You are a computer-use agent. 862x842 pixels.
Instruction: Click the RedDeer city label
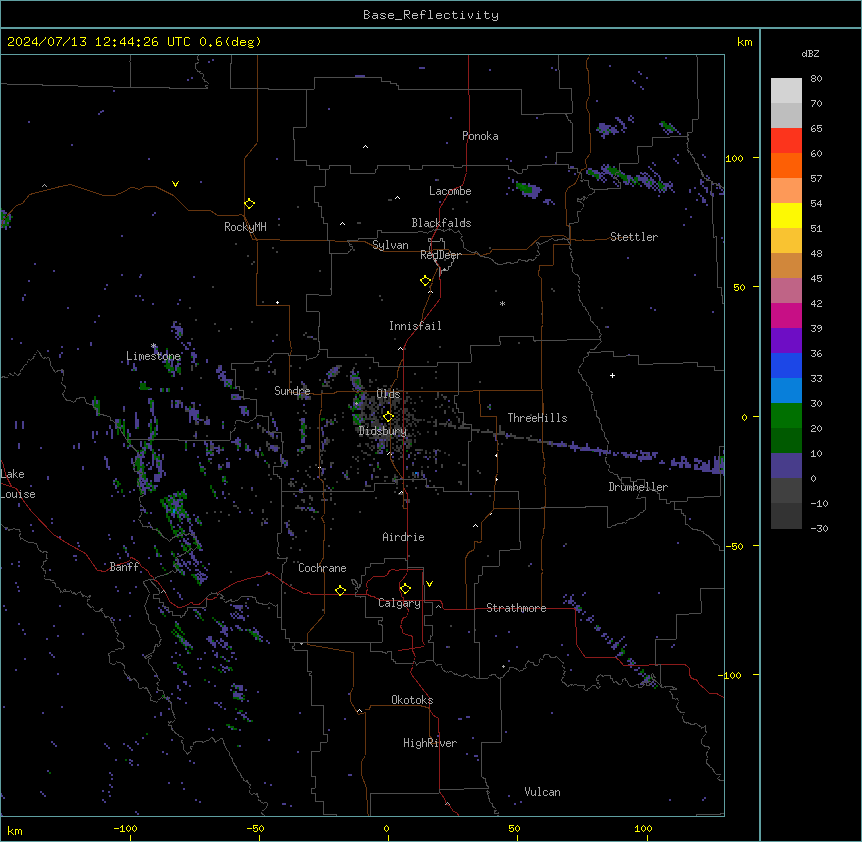[x=440, y=255]
